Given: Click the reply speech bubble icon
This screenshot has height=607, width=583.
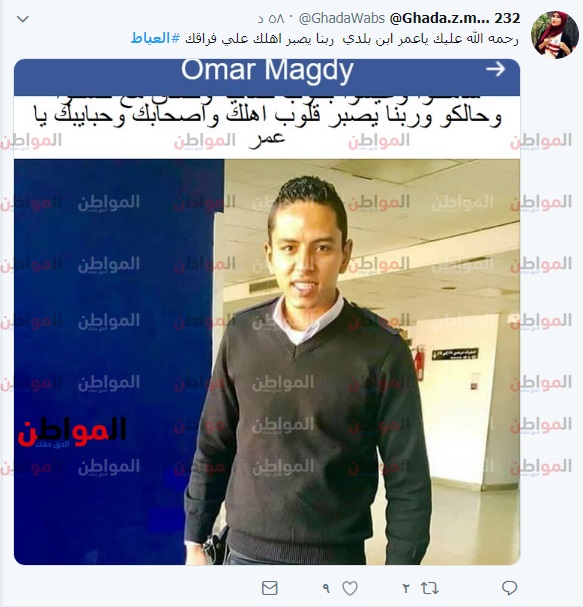Looking at the screenshot, I should 509,588.
